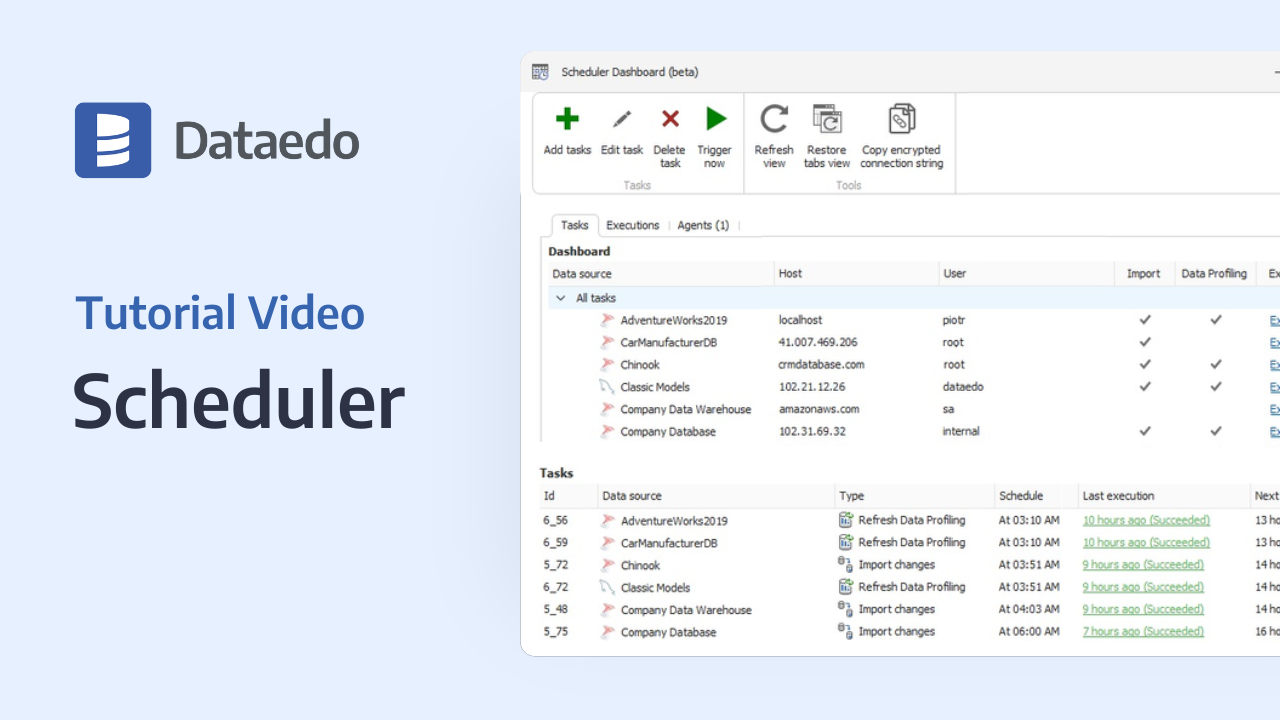
Task: Click Import checkmark for Company Database
Action: pyautogui.click(x=1146, y=431)
